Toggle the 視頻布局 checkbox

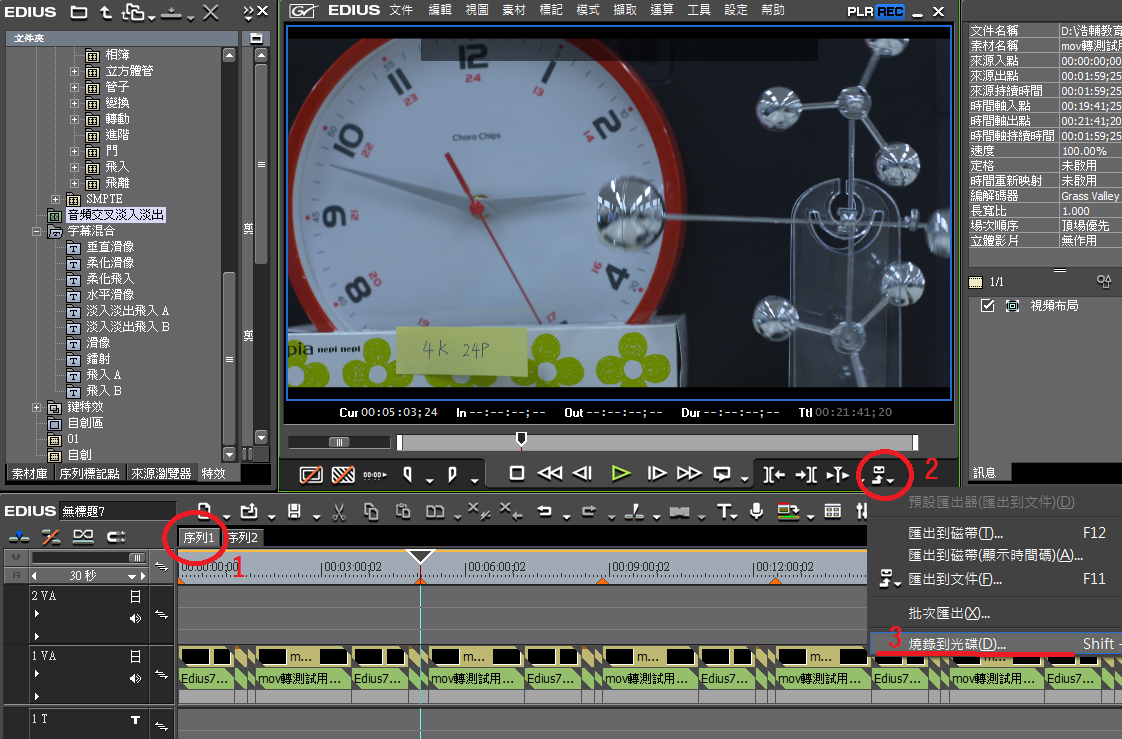tap(988, 306)
